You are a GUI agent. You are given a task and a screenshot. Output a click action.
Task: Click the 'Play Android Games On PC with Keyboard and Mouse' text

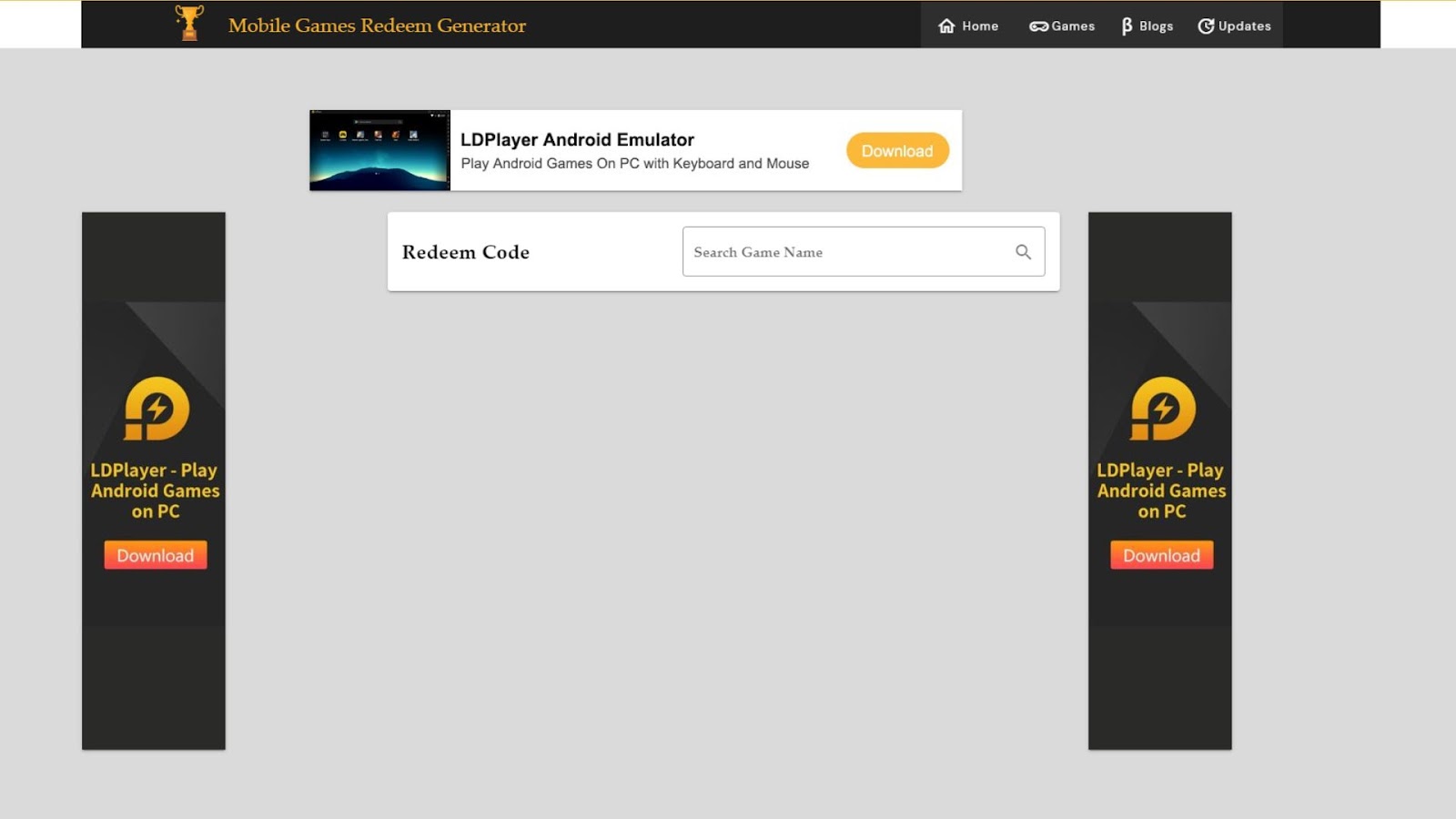pos(634,164)
